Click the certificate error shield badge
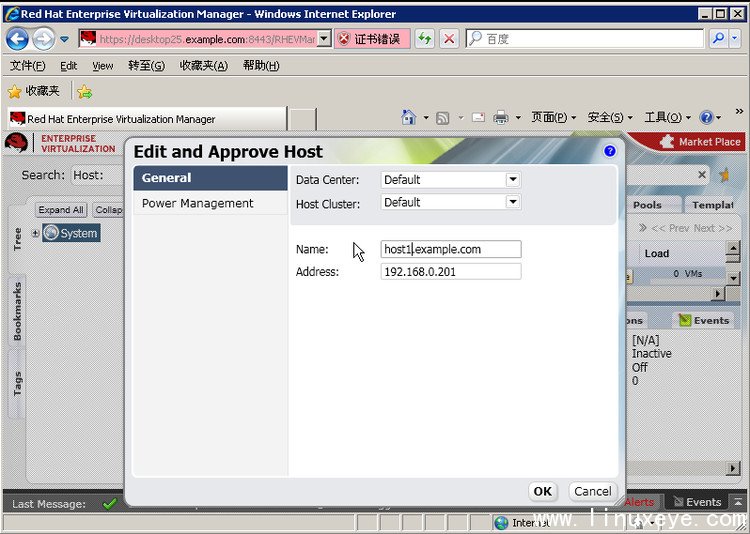Screen dimensions: 750x534 click(372, 39)
